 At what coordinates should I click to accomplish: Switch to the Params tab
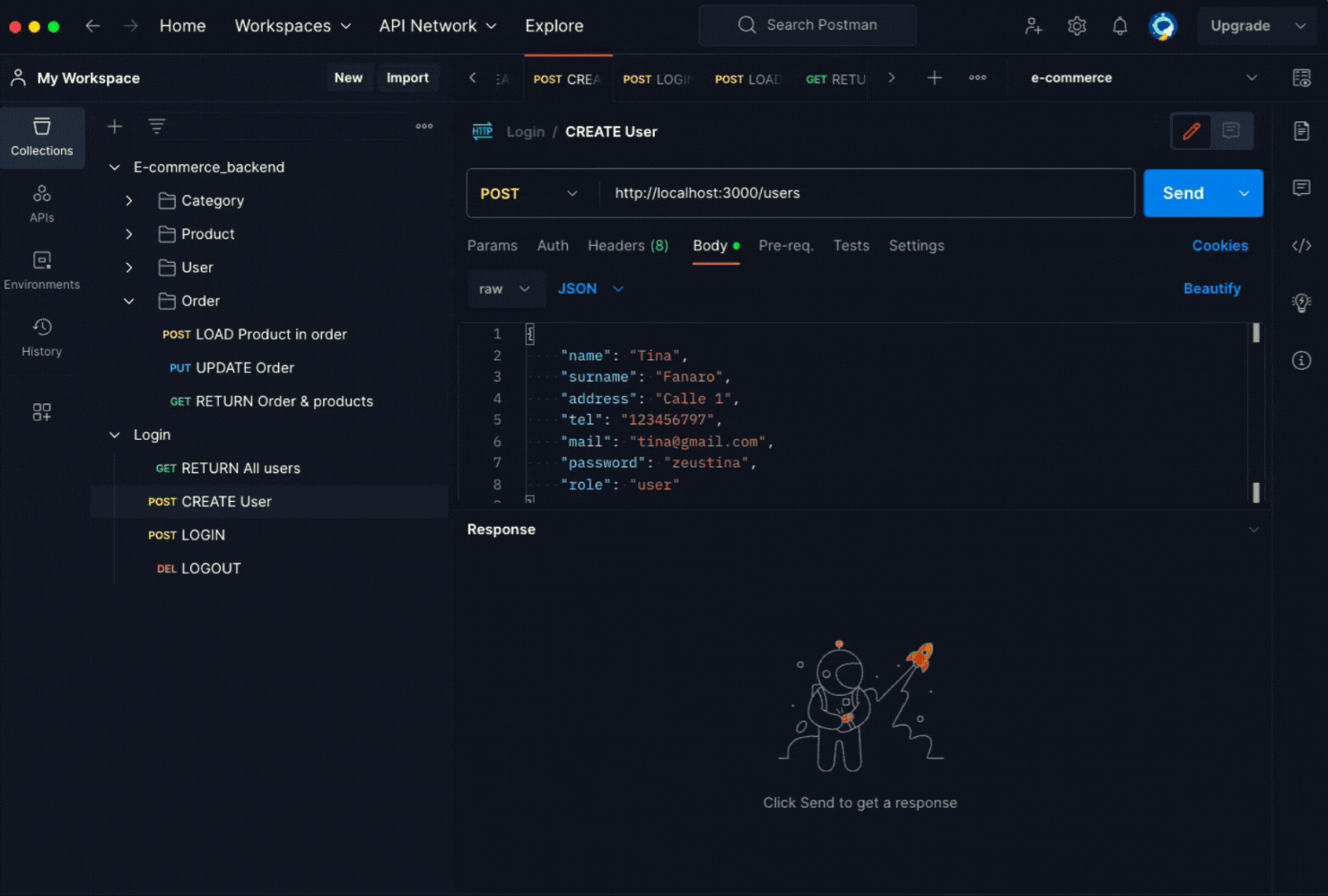492,246
